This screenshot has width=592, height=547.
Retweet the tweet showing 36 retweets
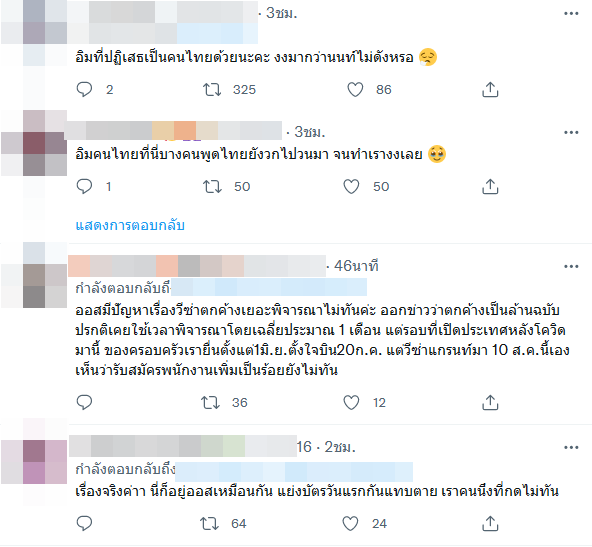pos(210,402)
